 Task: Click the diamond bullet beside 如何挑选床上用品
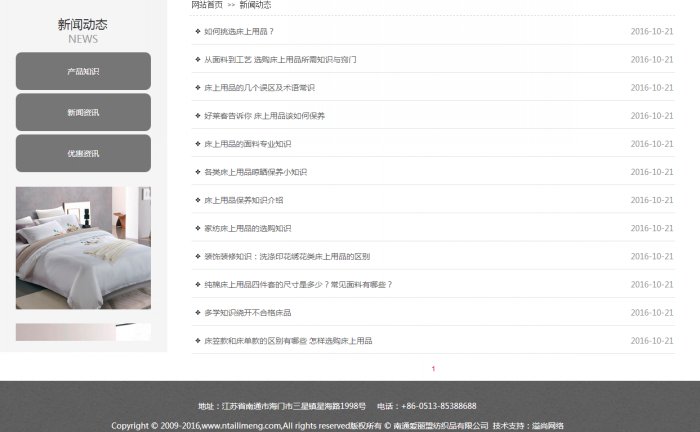197,31
